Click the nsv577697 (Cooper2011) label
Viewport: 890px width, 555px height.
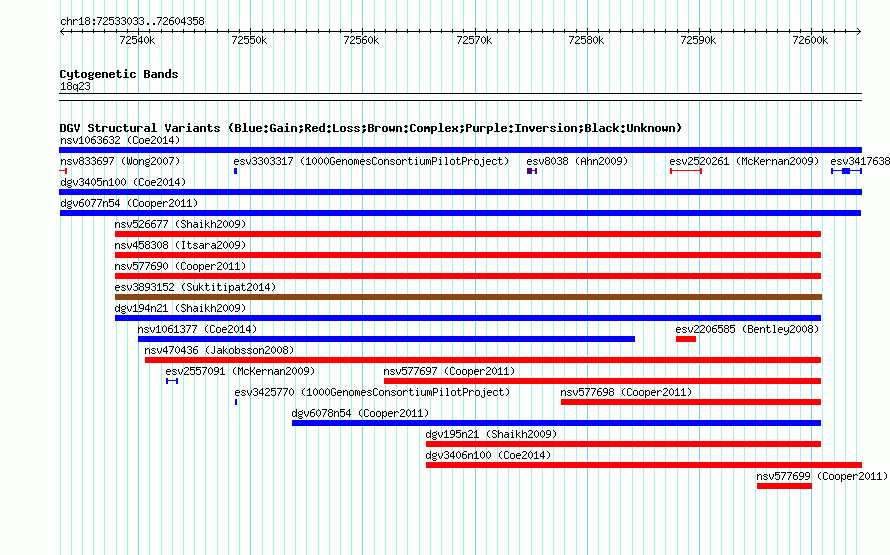point(449,371)
